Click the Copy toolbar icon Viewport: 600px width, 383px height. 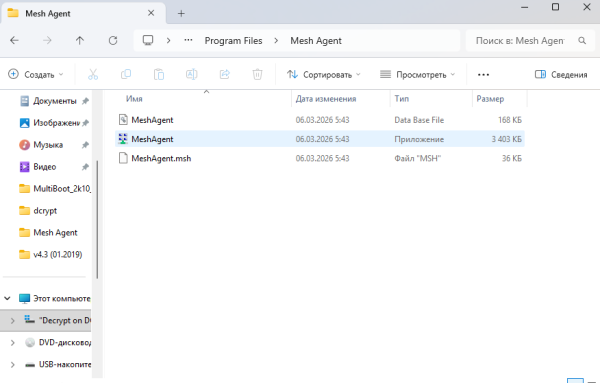pyautogui.click(x=126, y=74)
